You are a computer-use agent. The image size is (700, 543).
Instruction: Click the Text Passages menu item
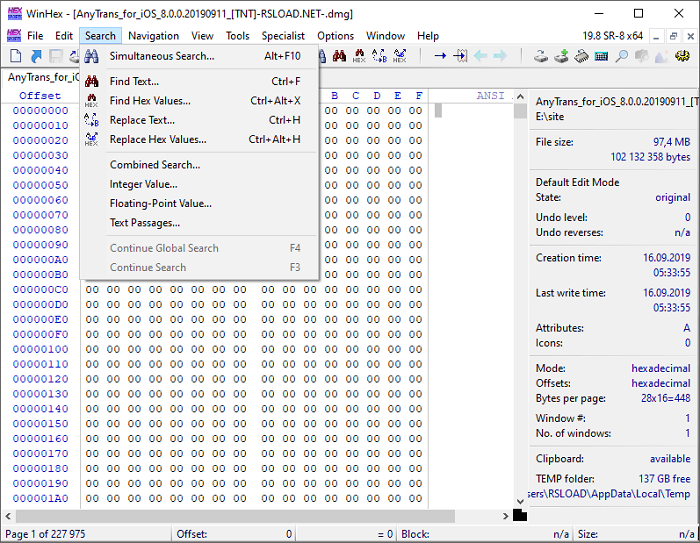[144, 222]
